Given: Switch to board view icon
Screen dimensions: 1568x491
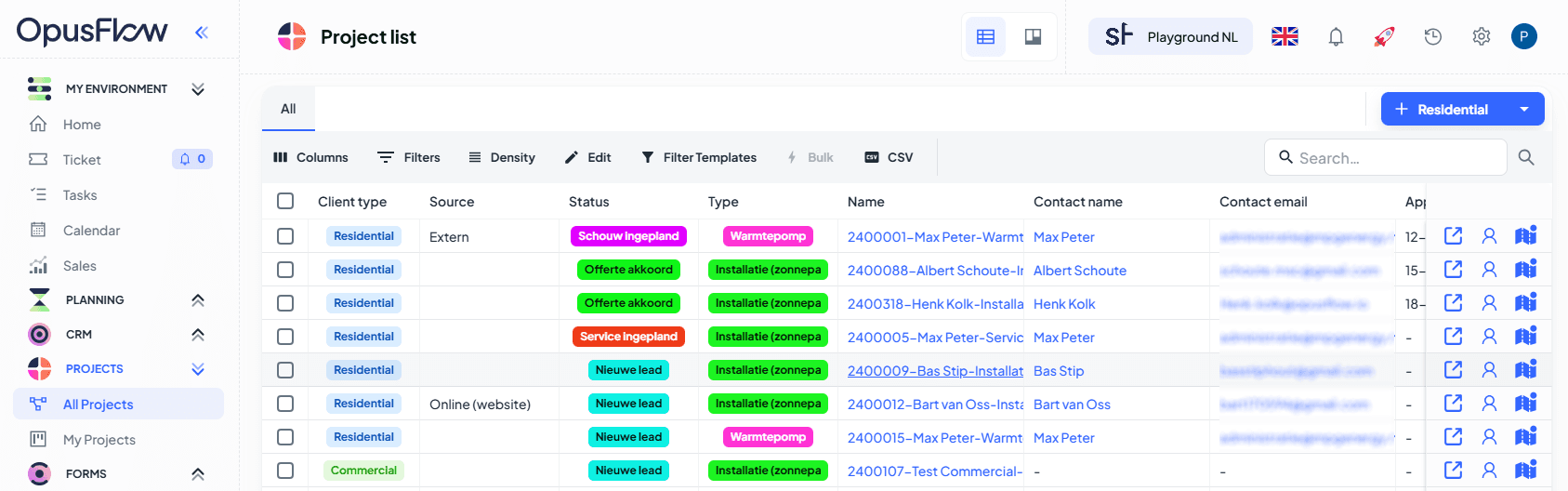Looking at the screenshot, I should pos(1033,37).
